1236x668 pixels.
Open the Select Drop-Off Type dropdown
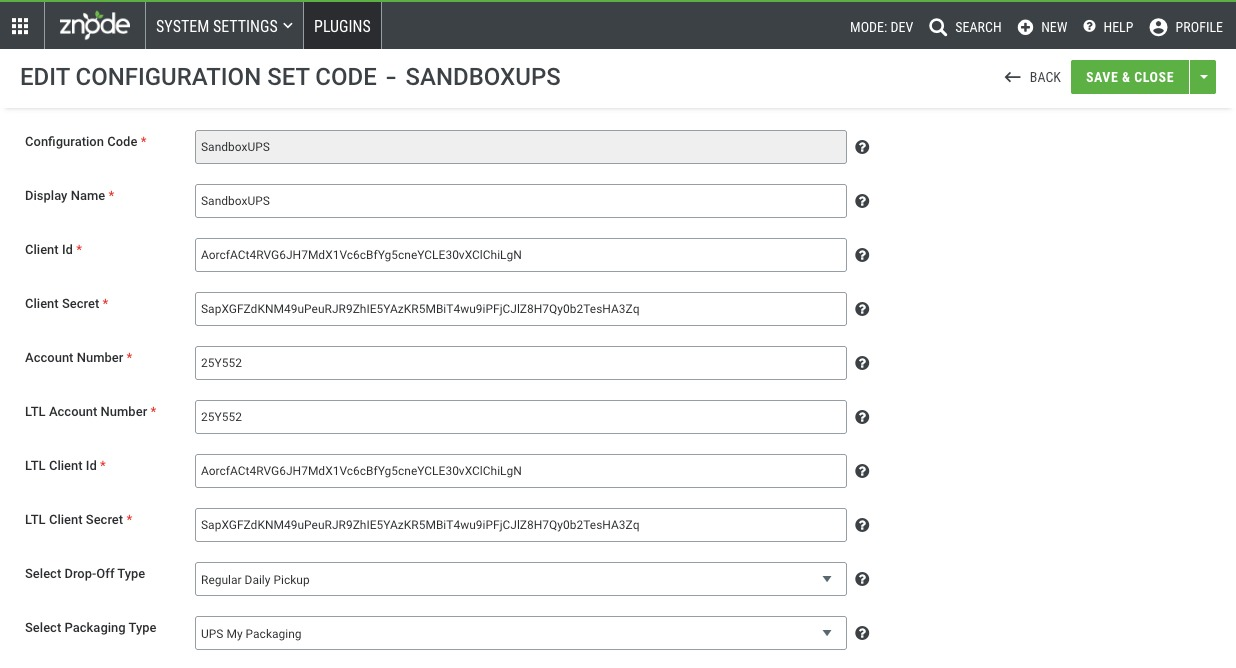coord(521,579)
